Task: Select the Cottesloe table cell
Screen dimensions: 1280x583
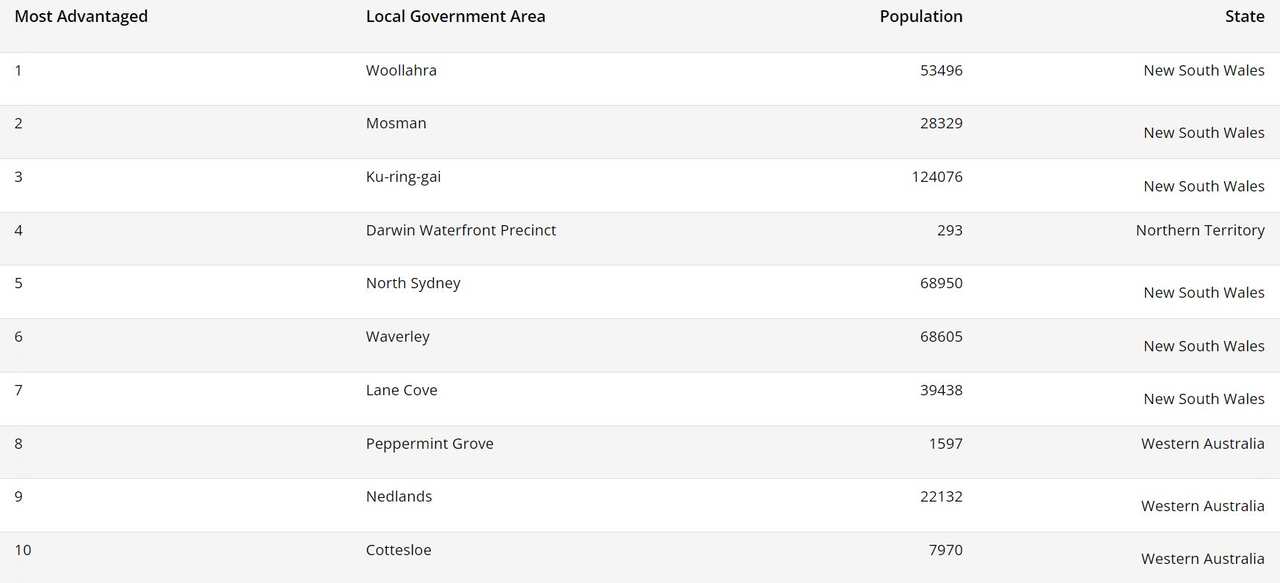Action: click(x=399, y=550)
